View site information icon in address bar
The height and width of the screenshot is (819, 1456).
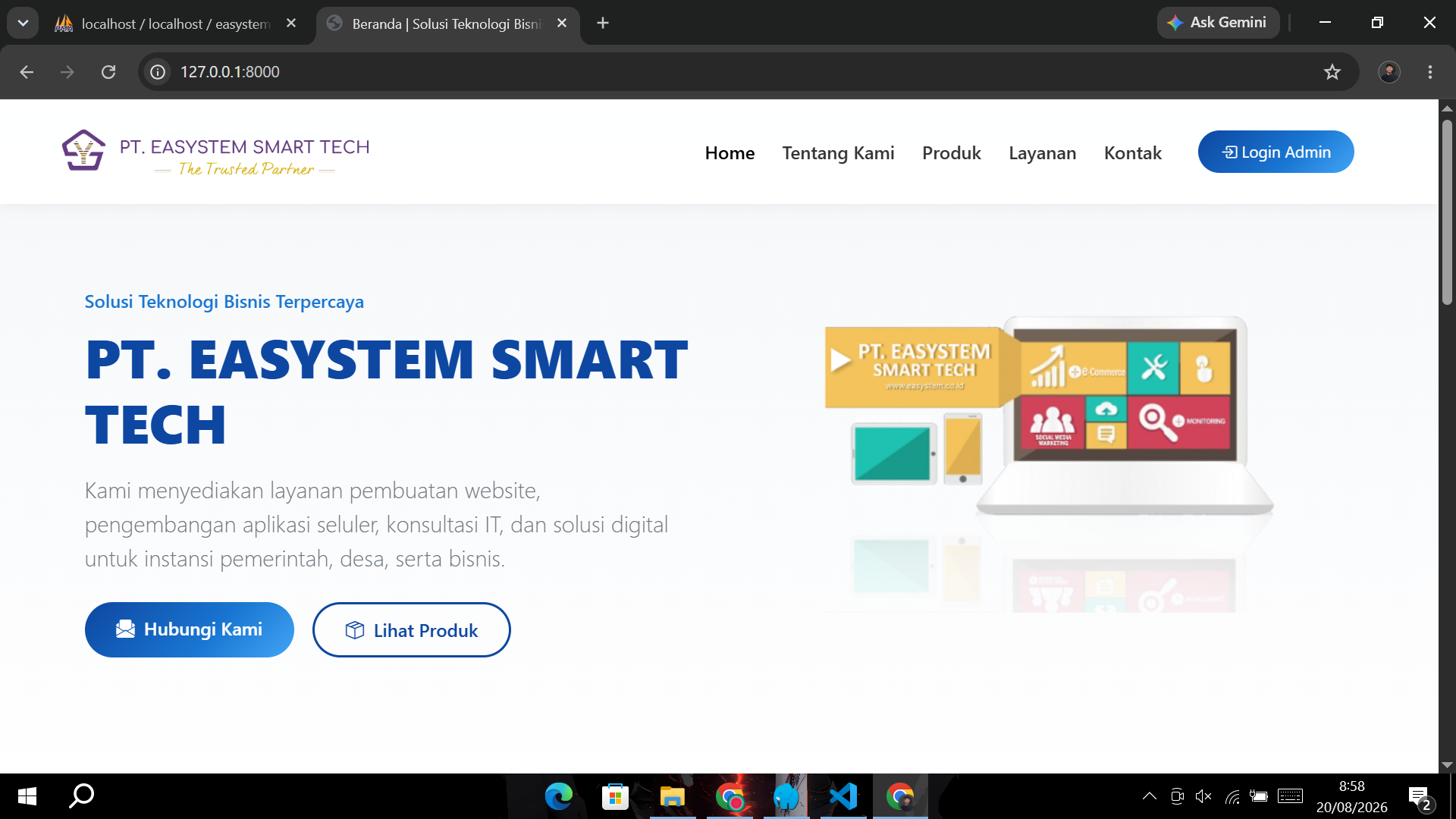[x=158, y=72]
